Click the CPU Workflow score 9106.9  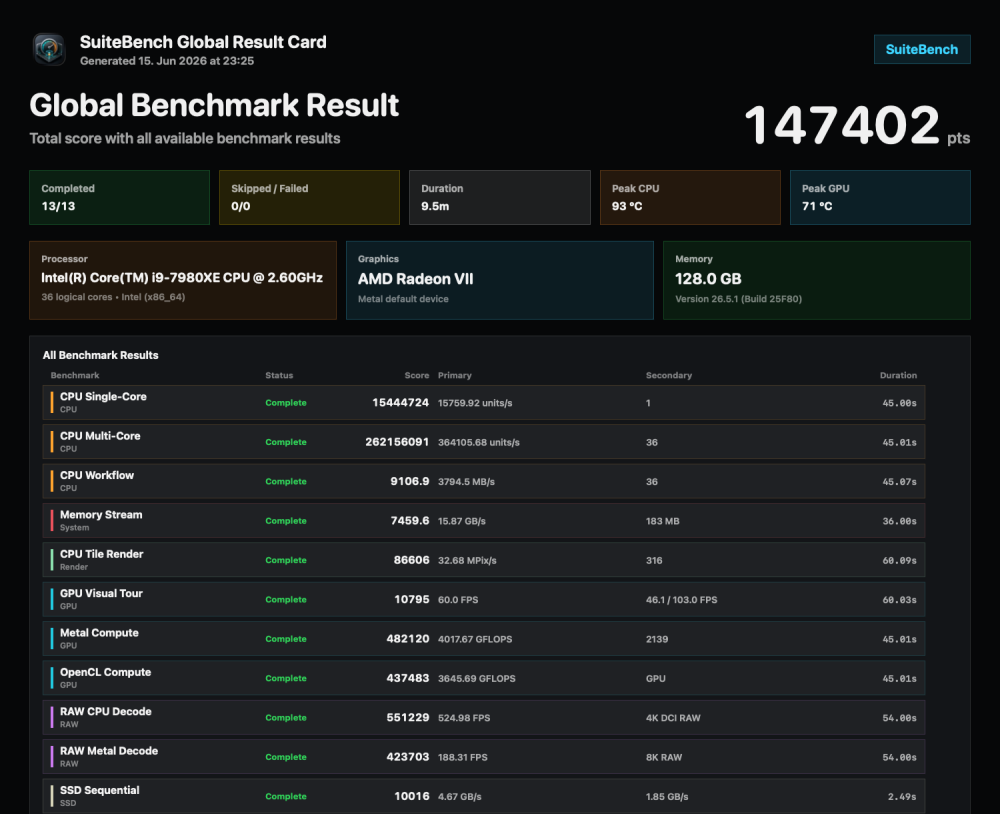point(409,482)
